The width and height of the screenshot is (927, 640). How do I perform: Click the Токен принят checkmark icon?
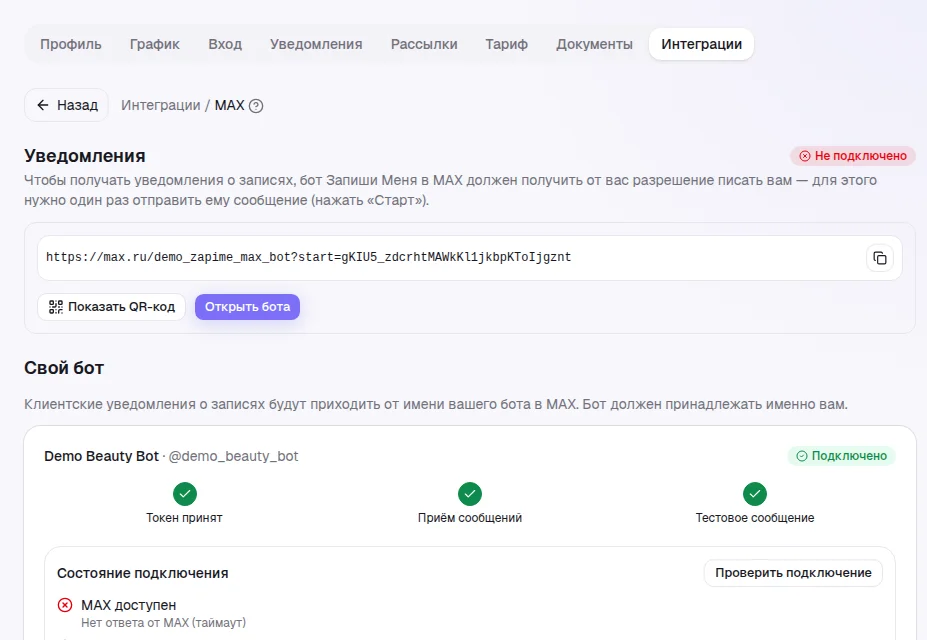coord(185,493)
